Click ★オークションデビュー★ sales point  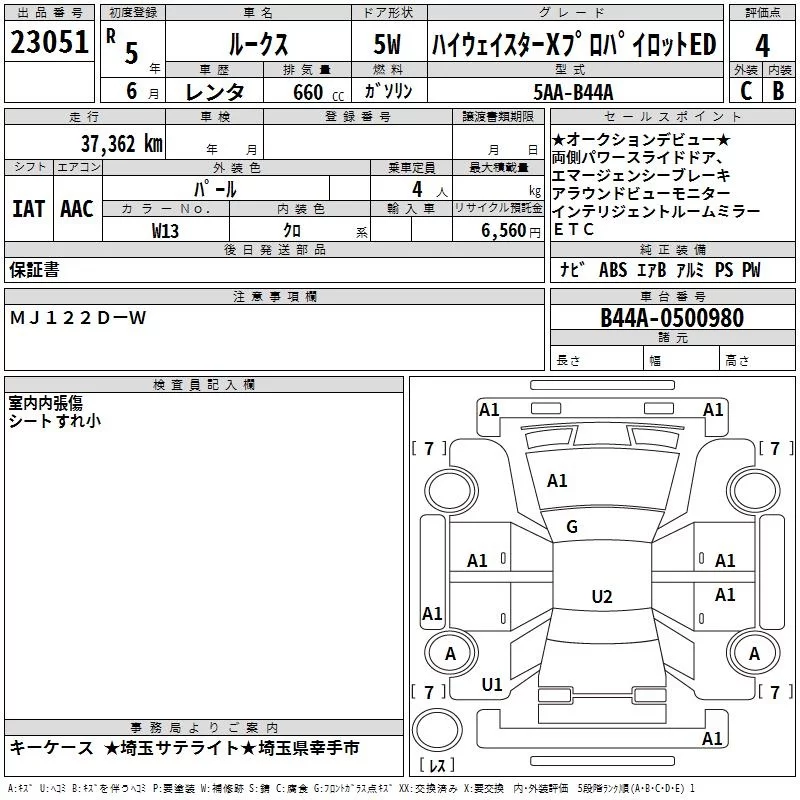tap(641, 139)
